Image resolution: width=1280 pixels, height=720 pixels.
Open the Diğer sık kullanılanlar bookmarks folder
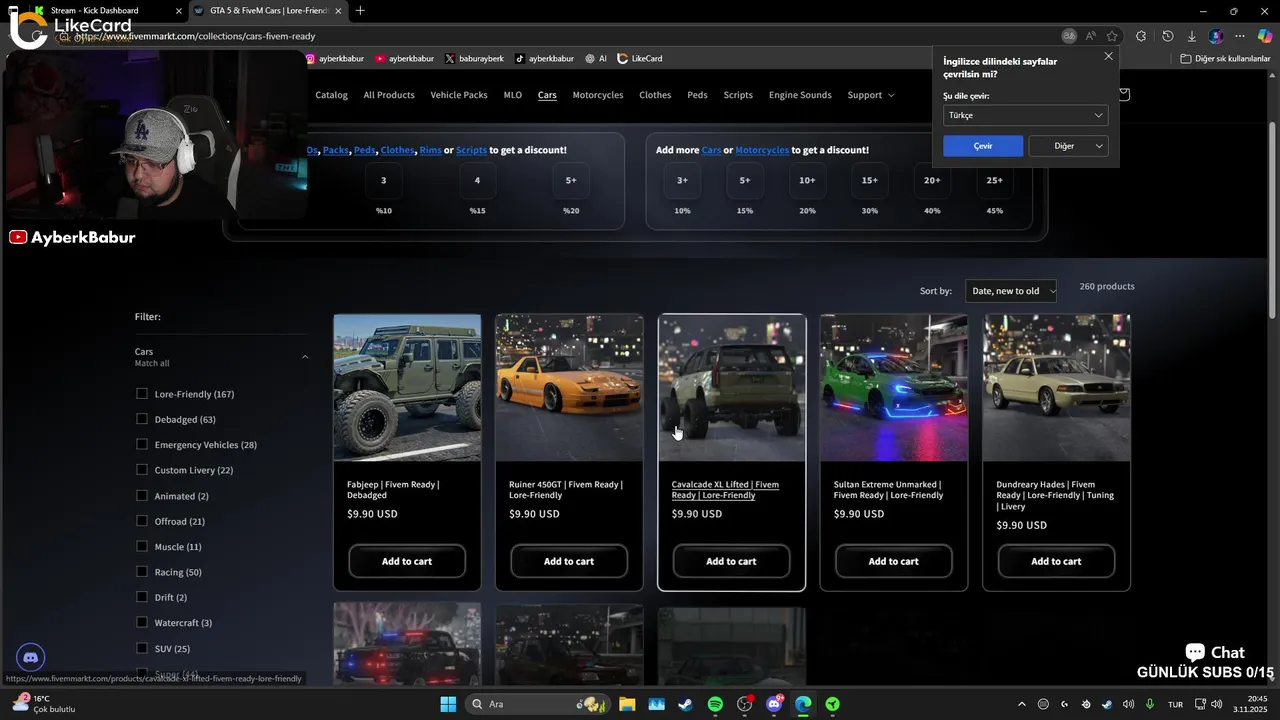1225,58
